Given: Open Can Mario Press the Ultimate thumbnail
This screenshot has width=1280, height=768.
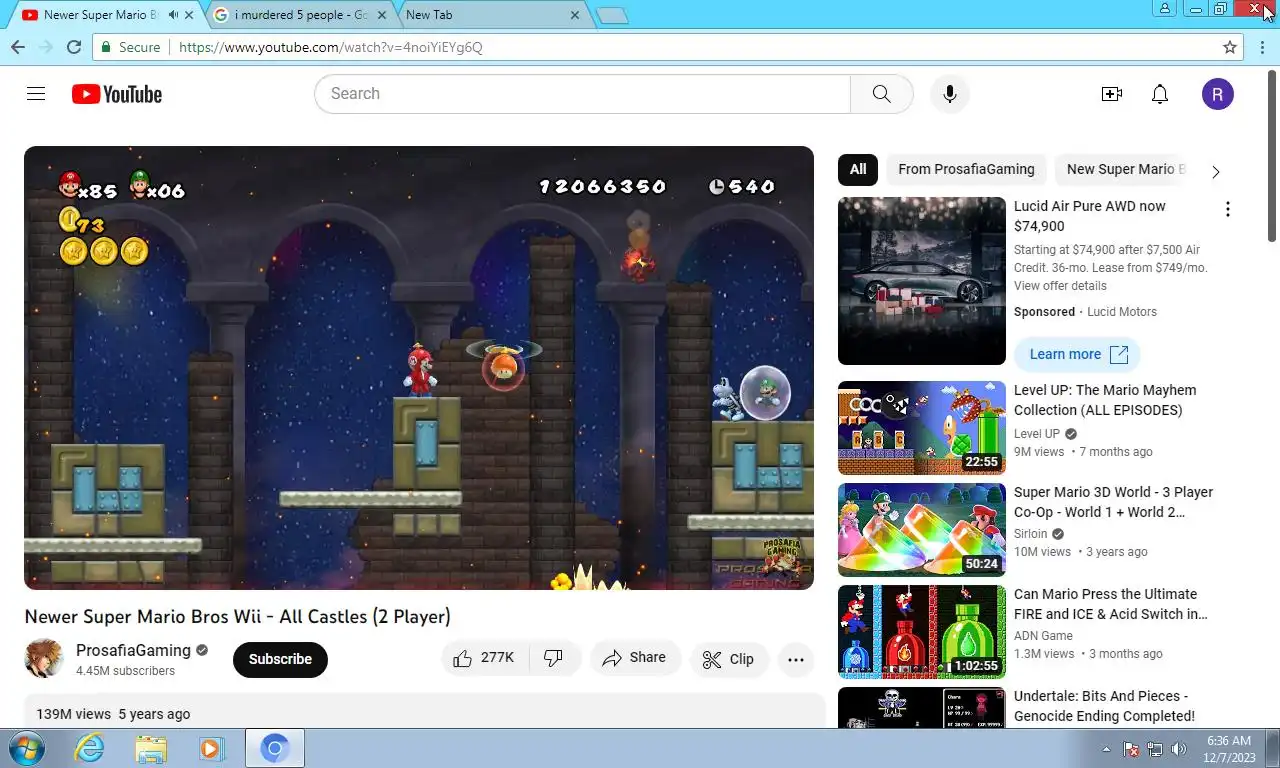Looking at the screenshot, I should click(x=922, y=632).
